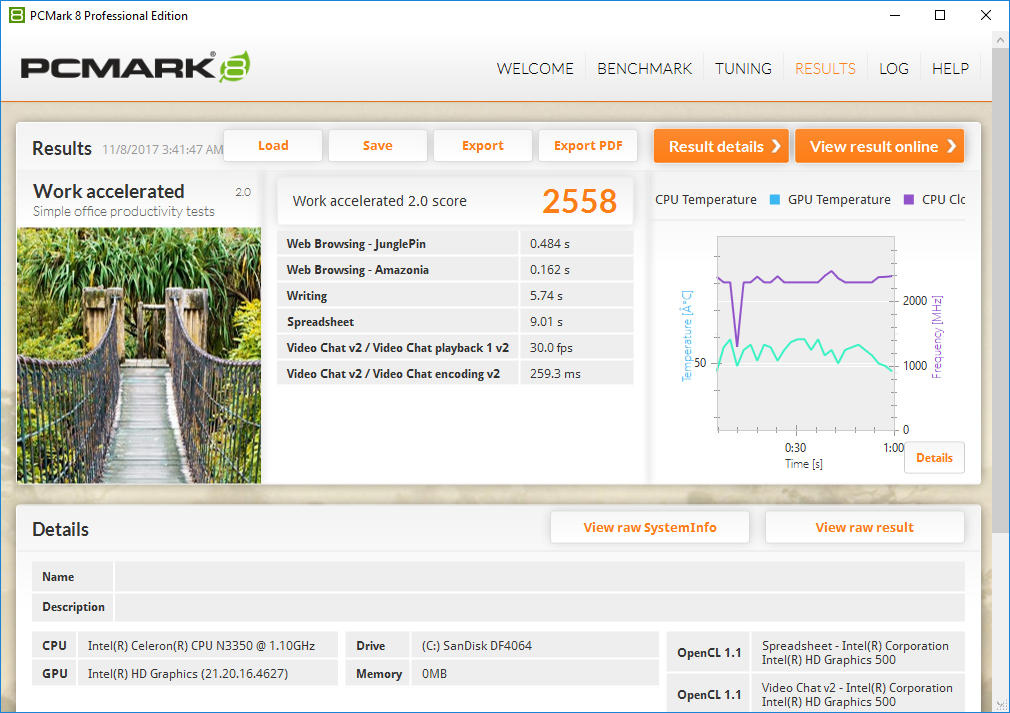Click the PCMark 8 logo

135,66
